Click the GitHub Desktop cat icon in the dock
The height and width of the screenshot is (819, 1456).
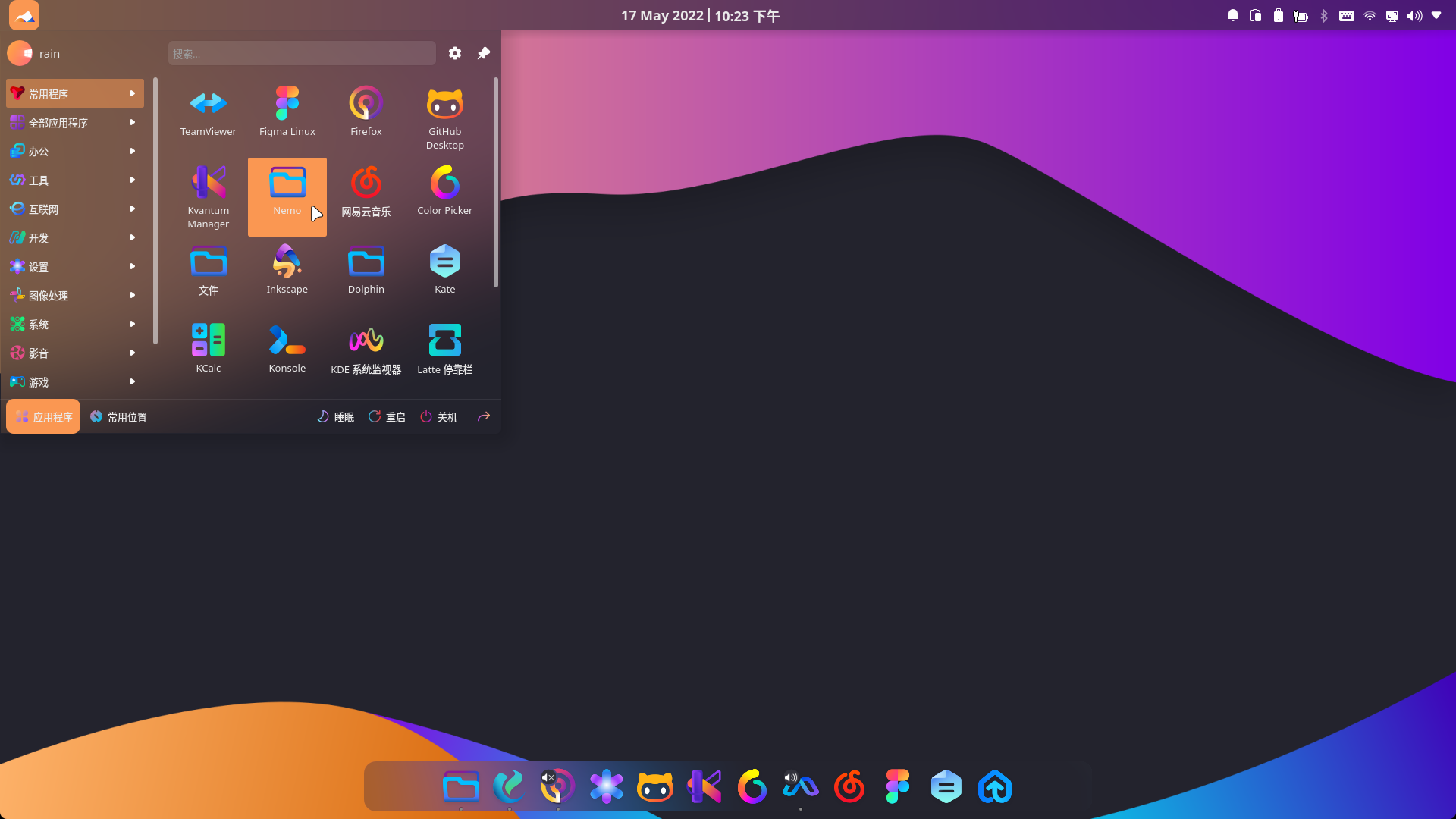click(x=655, y=786)
